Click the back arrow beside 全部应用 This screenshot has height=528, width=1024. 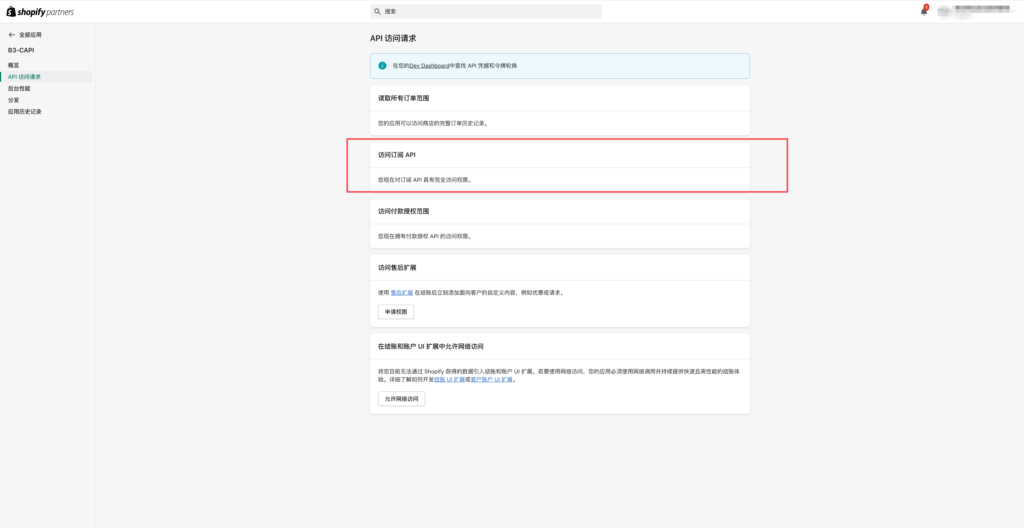(x=12, y=35)
